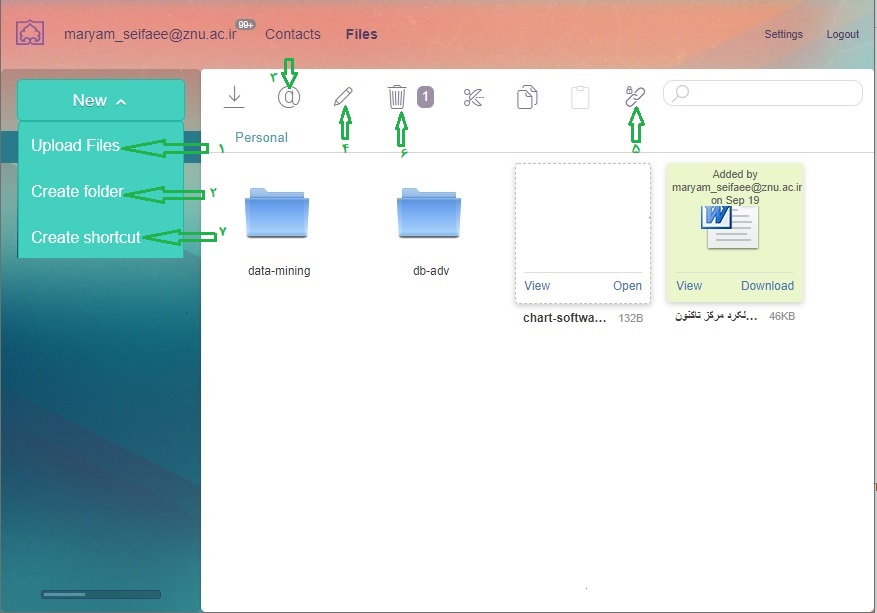Open the maryam_seifaee@znu.ac.ir mail tab
The image size is (877, 613).
pyautogui.click(x=150, y=34)
